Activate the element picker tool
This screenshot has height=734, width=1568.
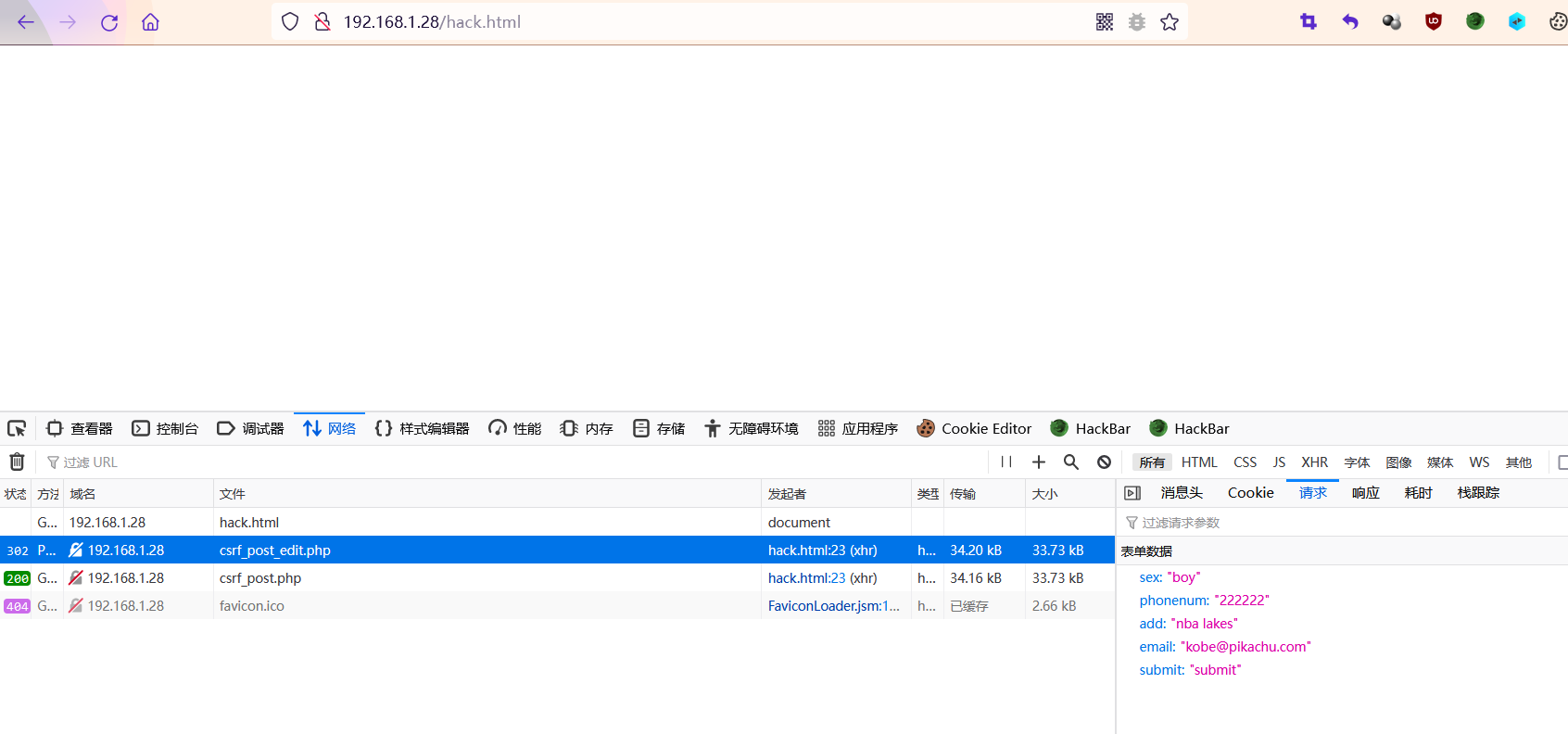pyautogui.click(x=17, y=428)
